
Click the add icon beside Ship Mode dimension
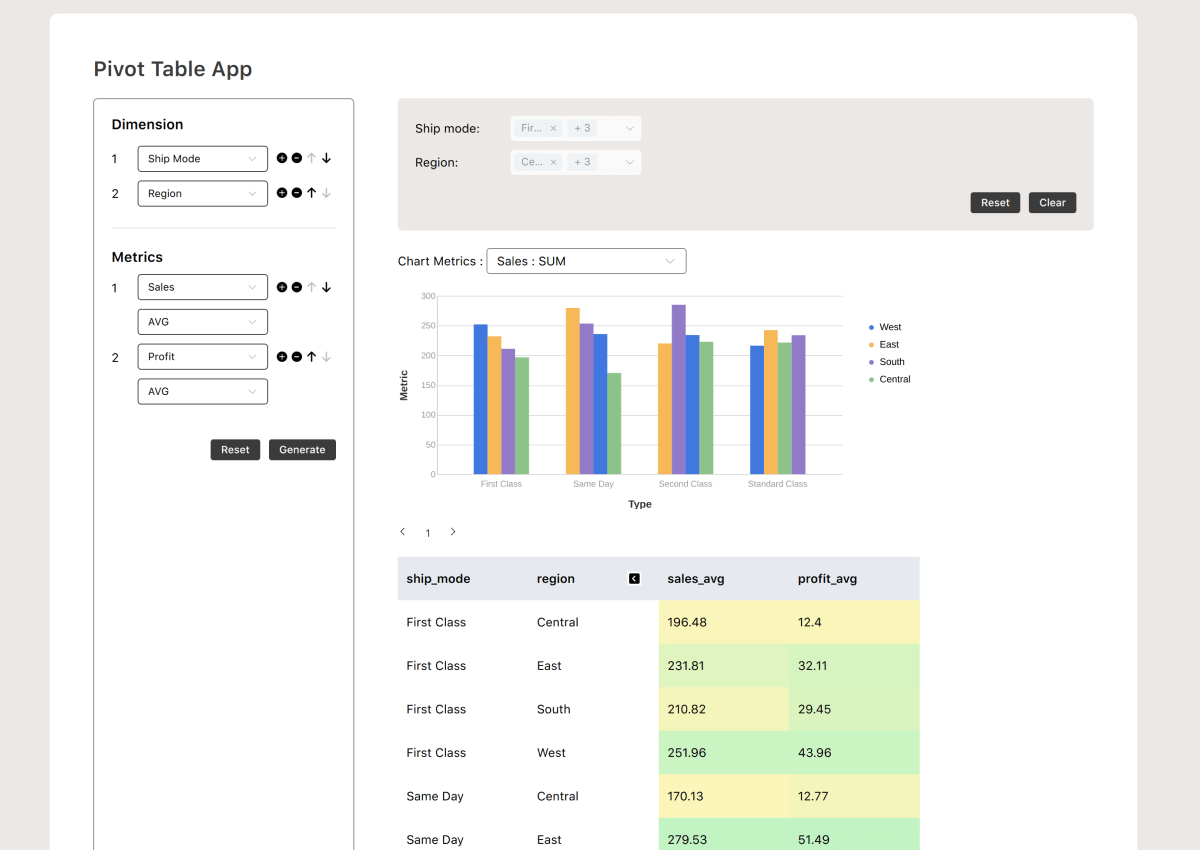282,157
